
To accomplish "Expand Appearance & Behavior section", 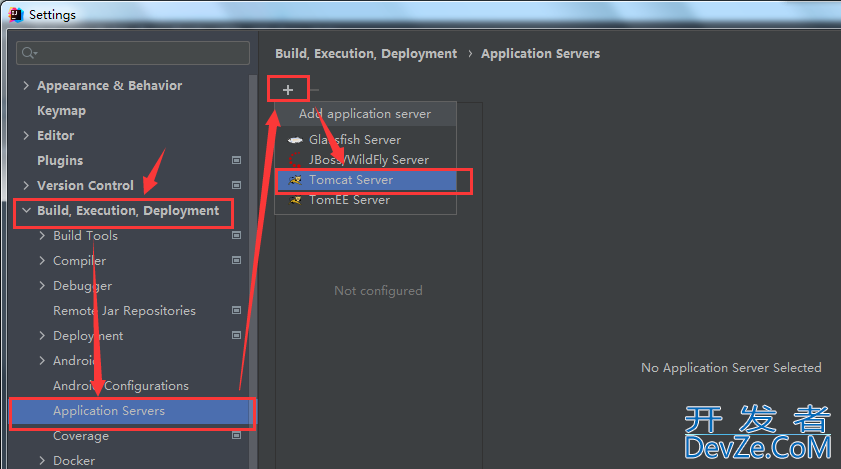I will click(26, 85).
